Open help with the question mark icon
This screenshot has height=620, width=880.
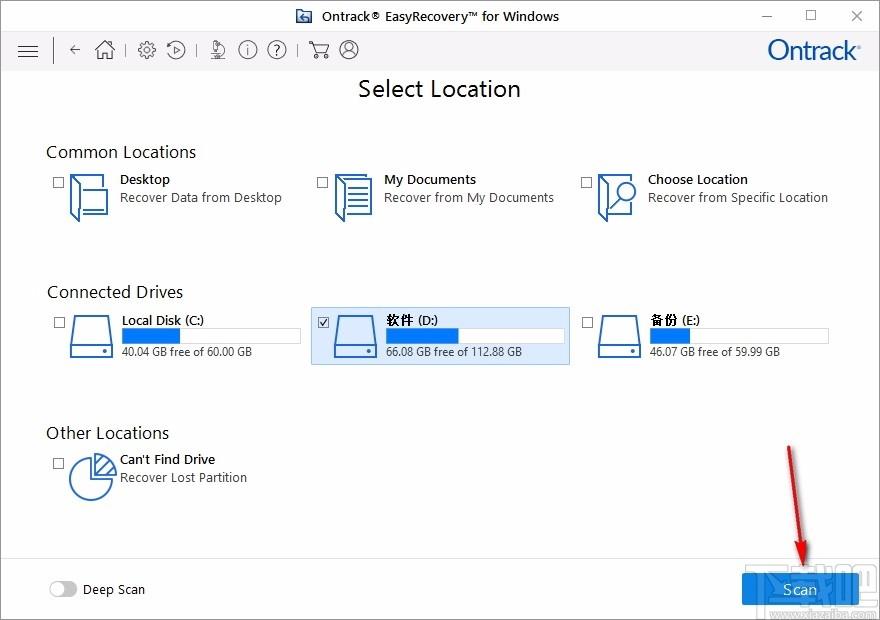[x=277, y=50]
